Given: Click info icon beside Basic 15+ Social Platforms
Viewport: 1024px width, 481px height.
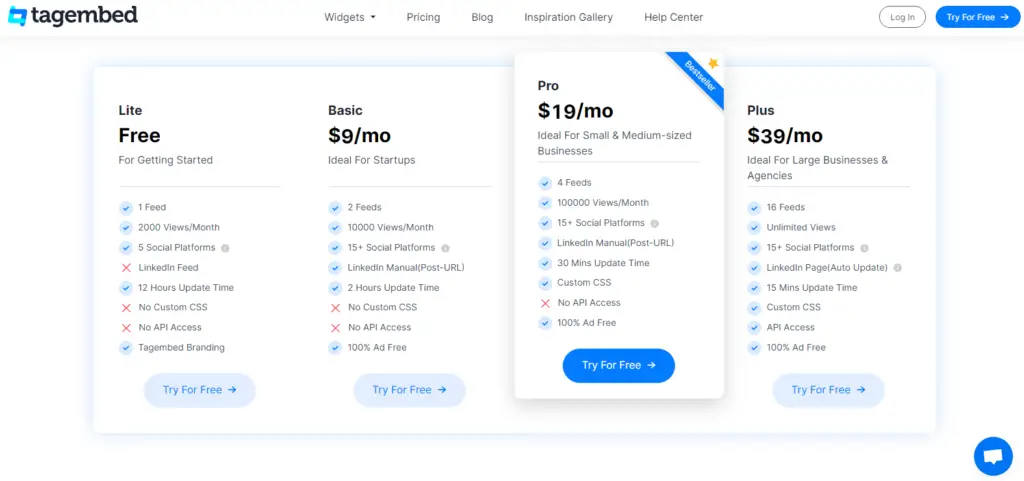Looking at the screenshot, I should pos(445,249).
